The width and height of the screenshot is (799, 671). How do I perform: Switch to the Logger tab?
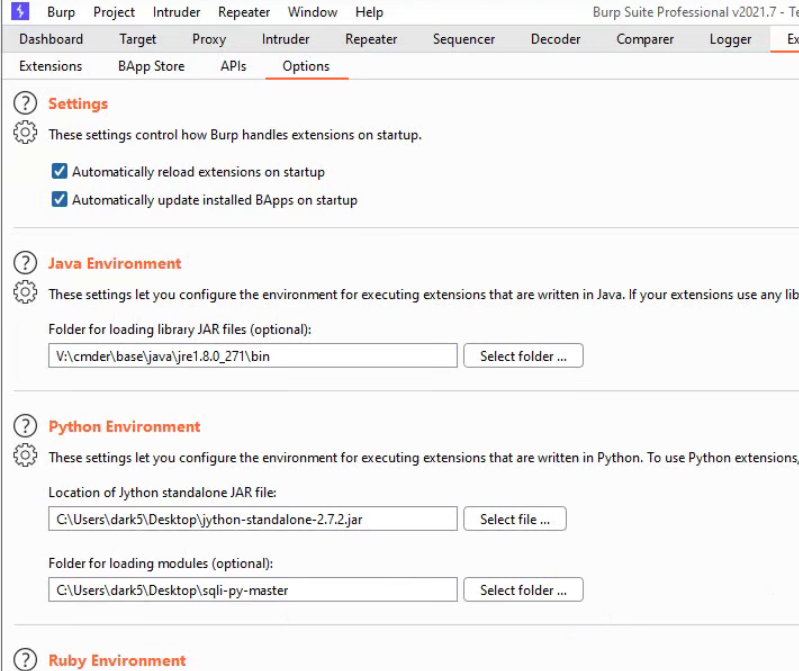[730, 39]
